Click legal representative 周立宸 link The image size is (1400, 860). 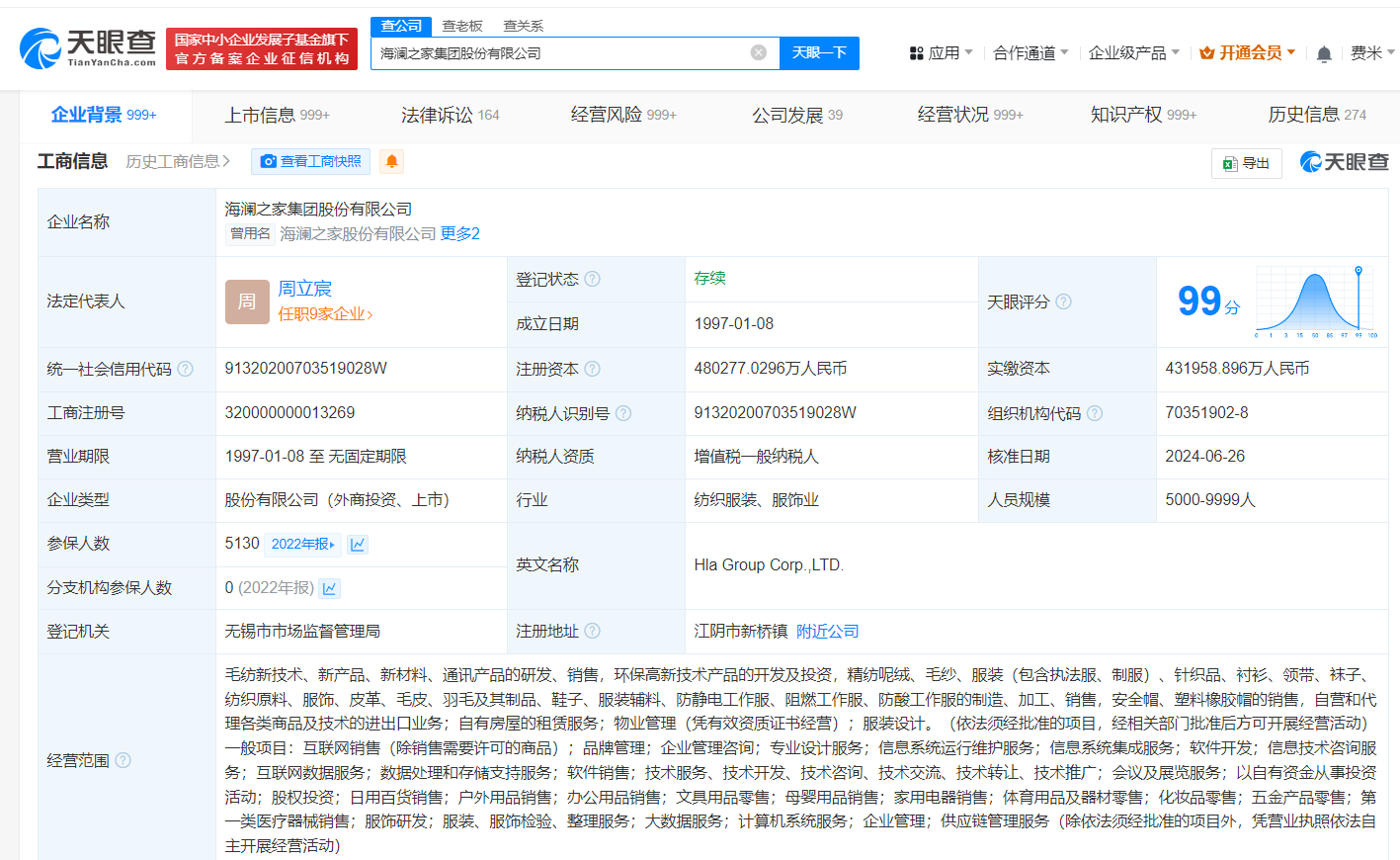(x=305, y=289)
